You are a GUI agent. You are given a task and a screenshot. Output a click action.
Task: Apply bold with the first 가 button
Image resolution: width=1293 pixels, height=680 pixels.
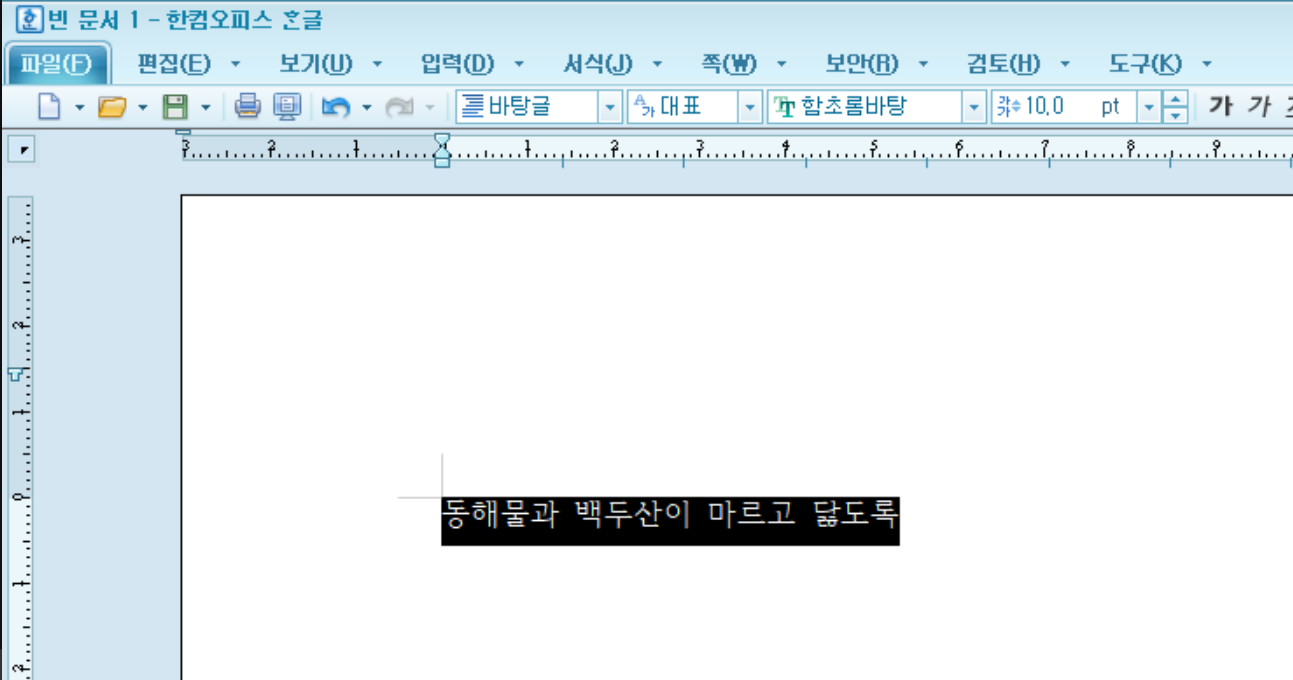click(x=1220, y=106)
